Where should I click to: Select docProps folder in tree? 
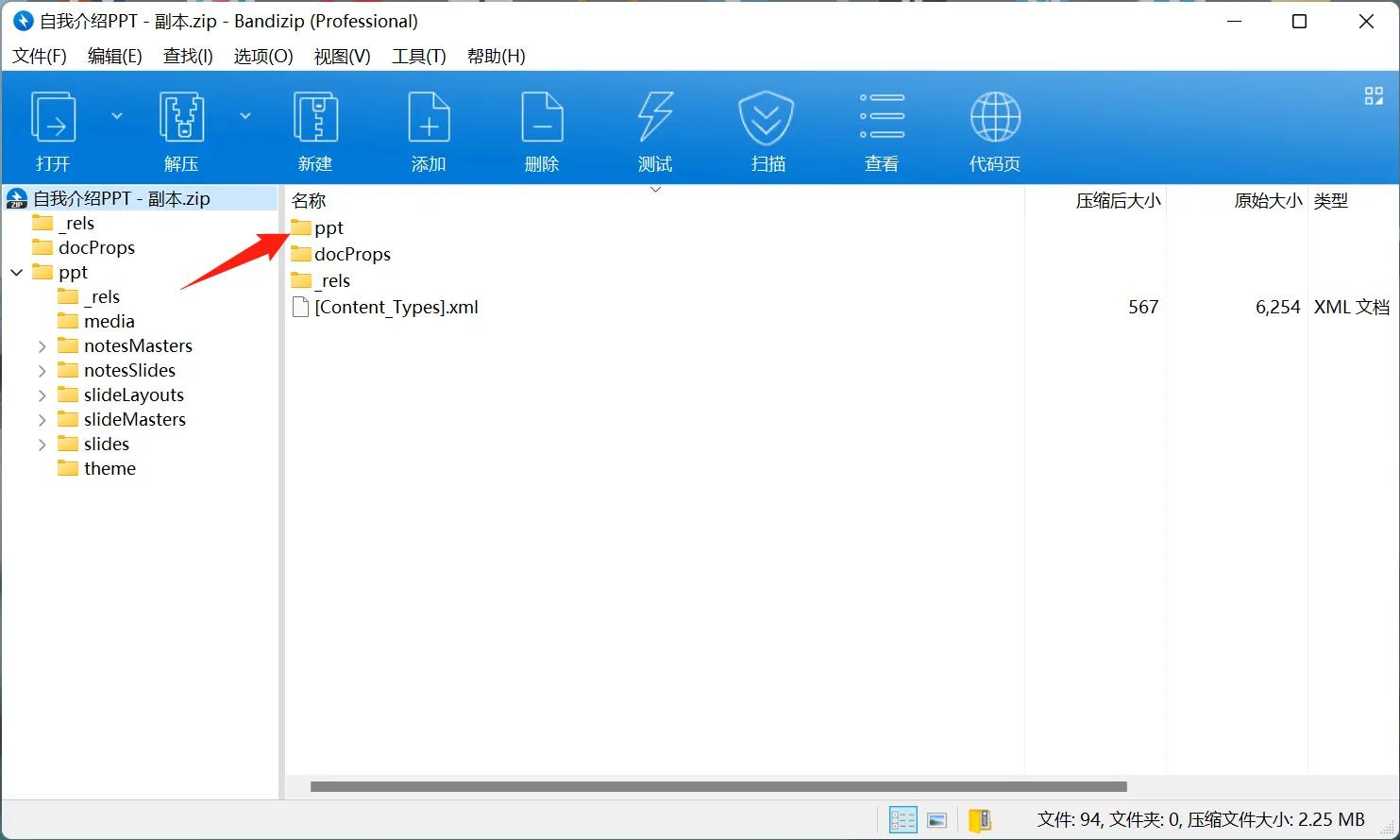pyautogui.click(x=96, y=247)
